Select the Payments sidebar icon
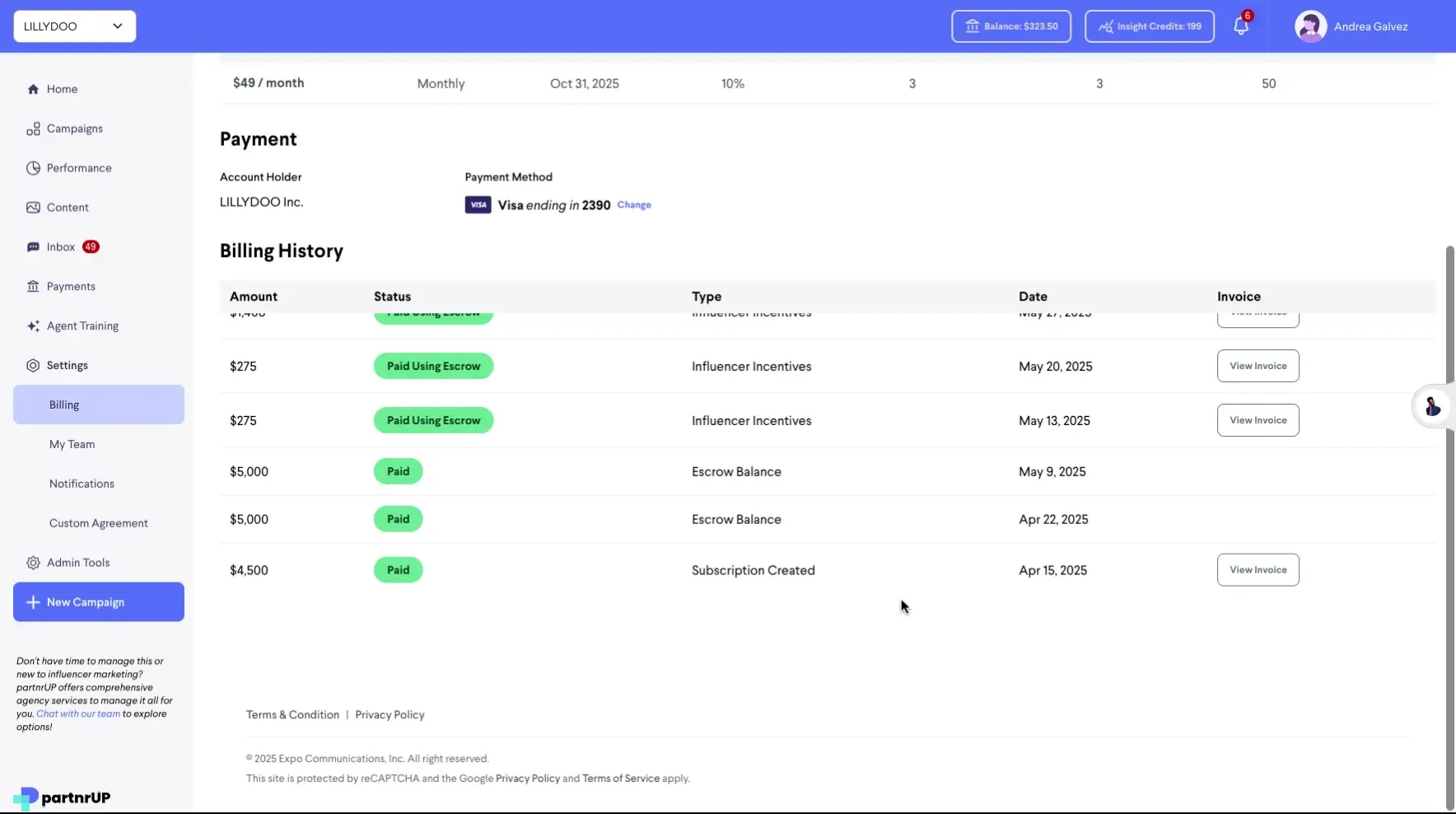This screenshot has height=814, width=1456. (x=33, y=286)
